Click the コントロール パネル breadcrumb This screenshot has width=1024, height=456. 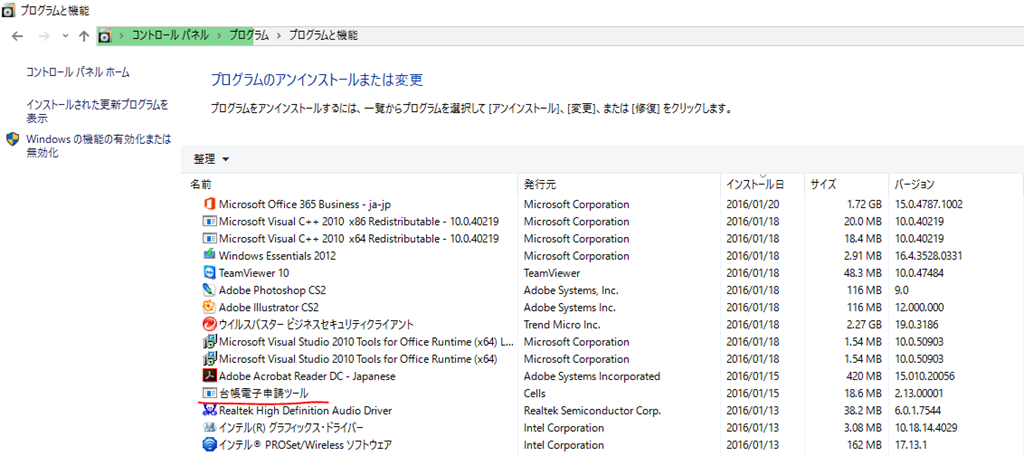170,36
